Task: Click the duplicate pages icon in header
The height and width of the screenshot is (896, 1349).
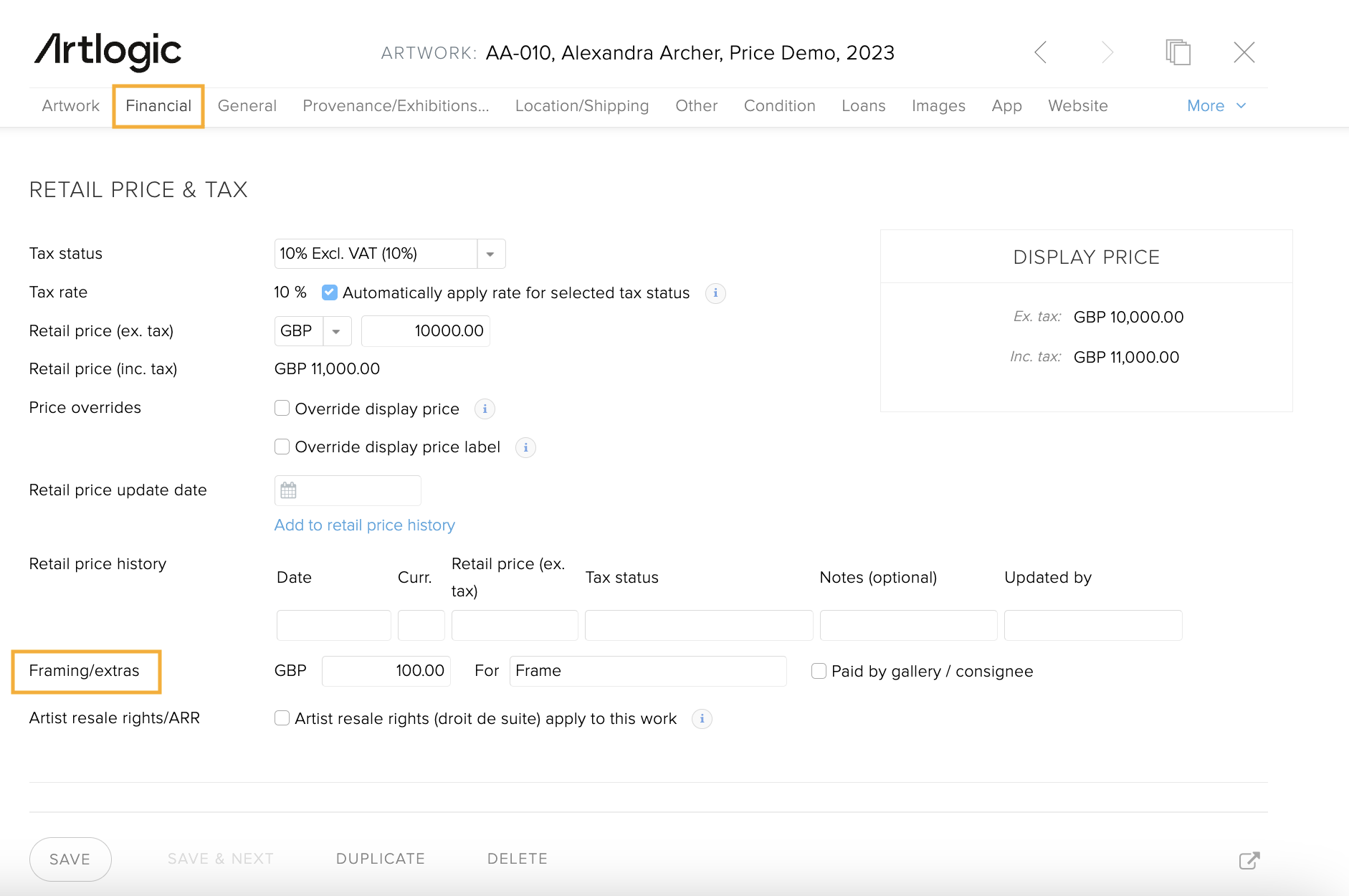Action: (x=1178, y=52)
